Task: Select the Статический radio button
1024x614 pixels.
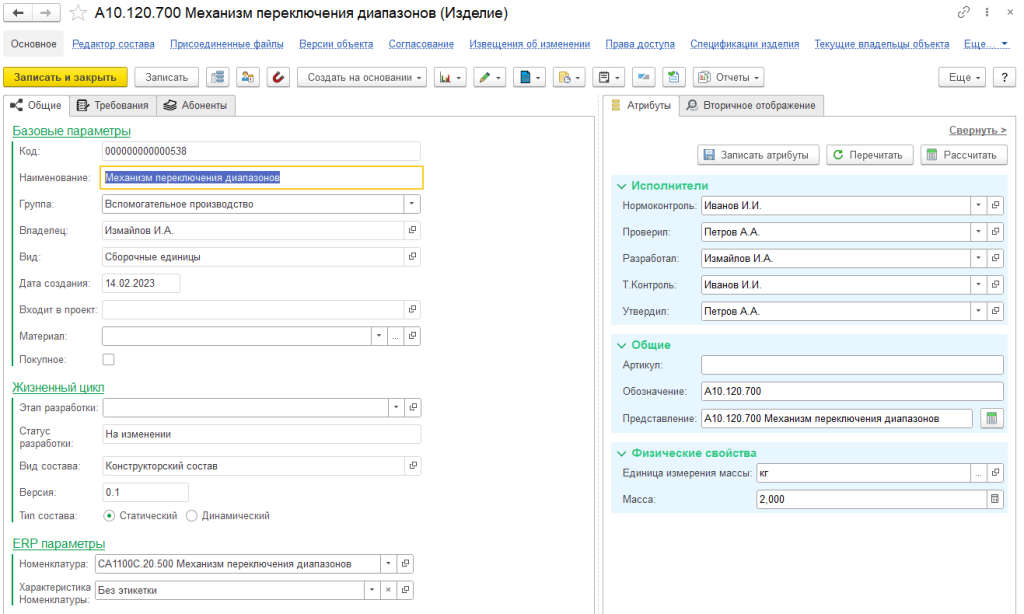Action: coord(110,516)
